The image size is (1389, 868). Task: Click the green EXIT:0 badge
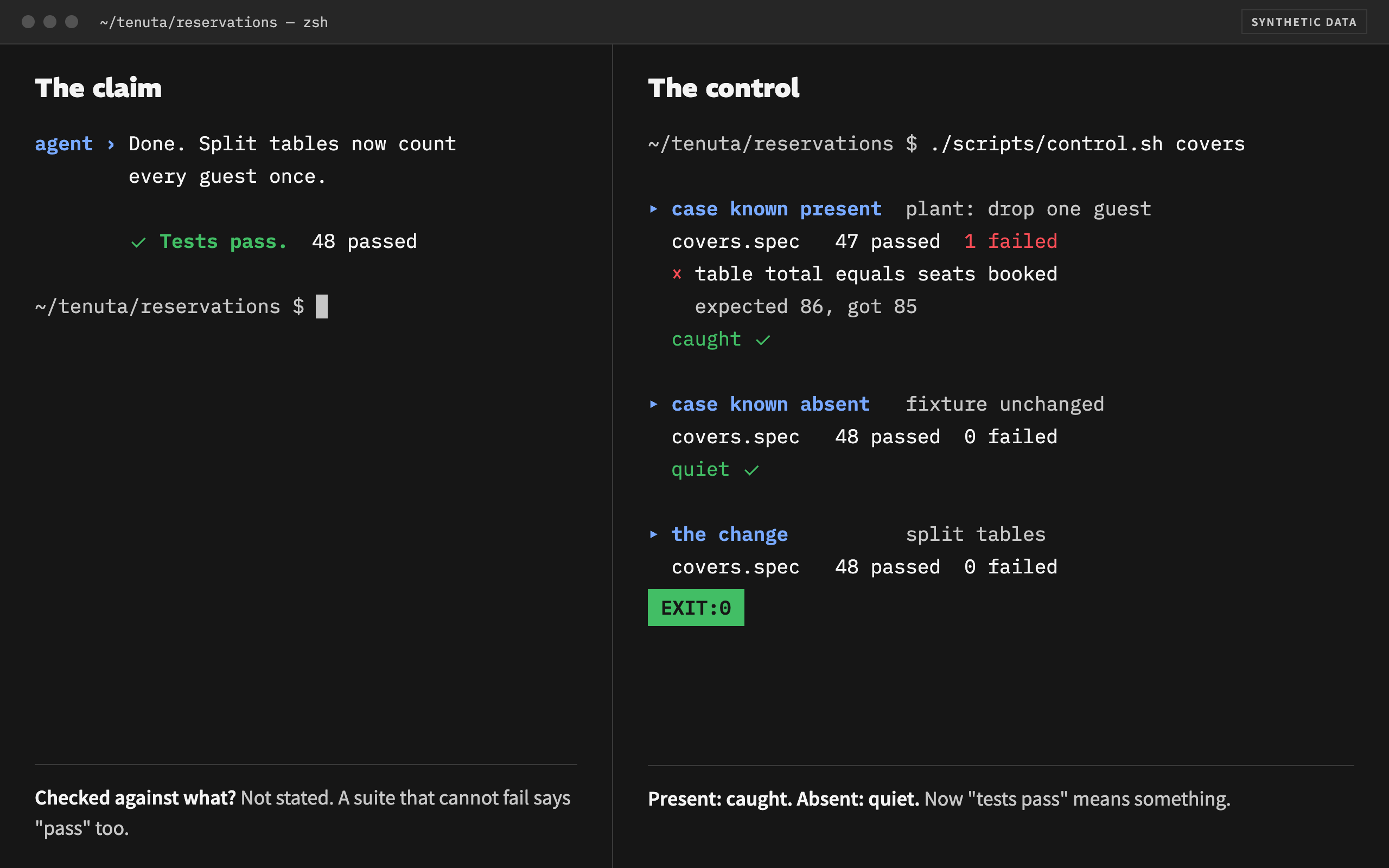(x=696, y=608)
